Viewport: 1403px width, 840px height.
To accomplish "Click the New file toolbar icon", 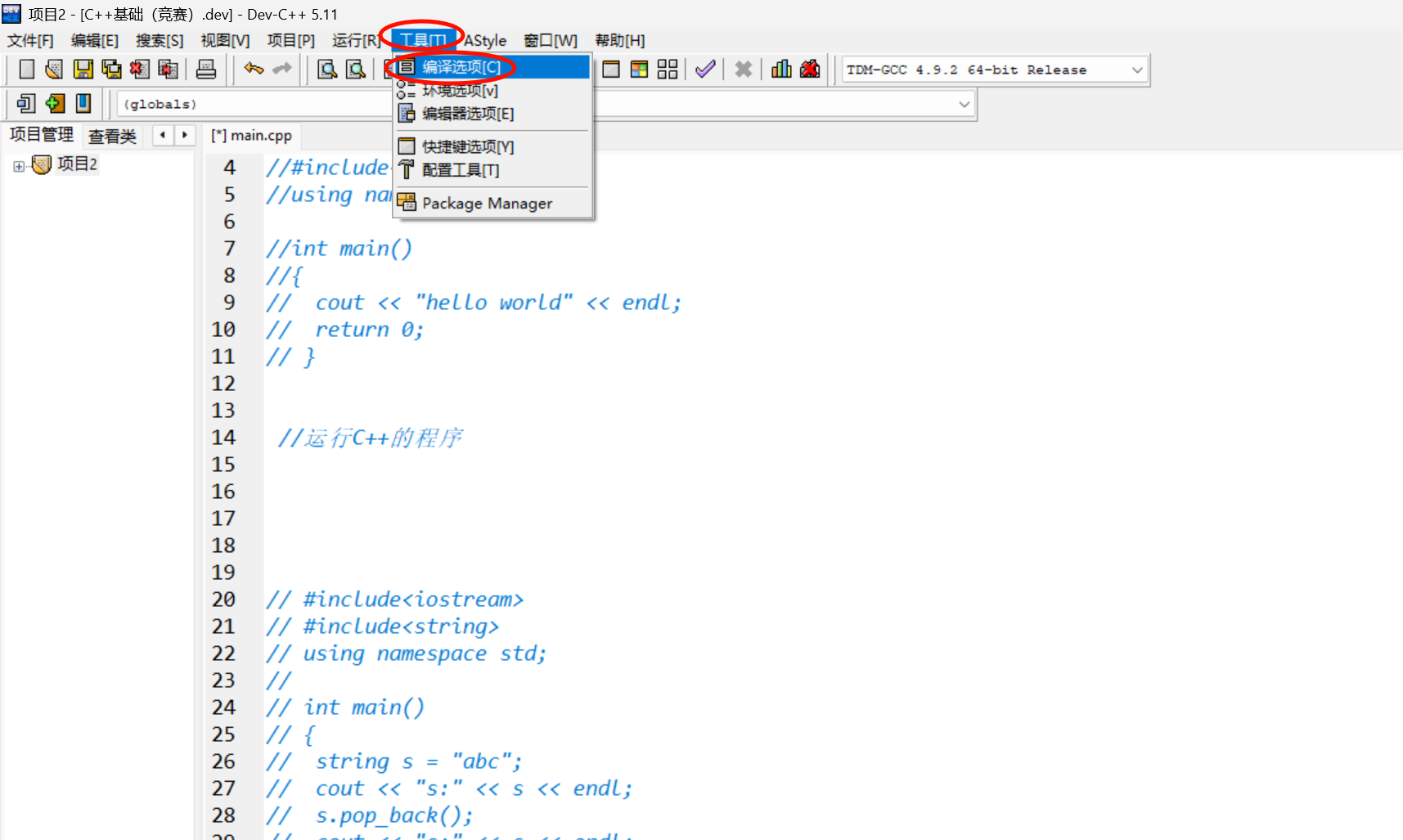I will (27, 70).
